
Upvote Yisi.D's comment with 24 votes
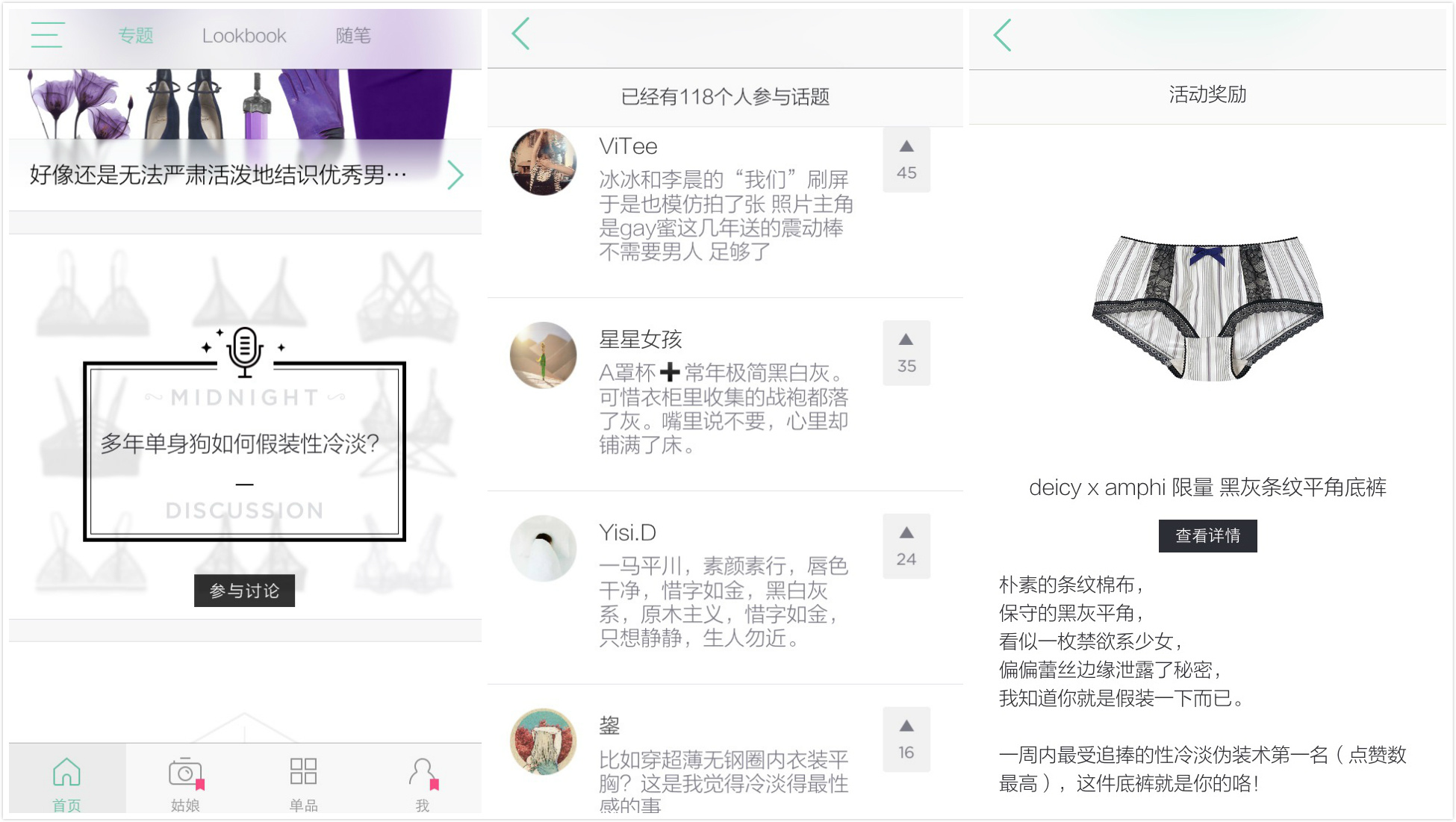coord(906,547)
